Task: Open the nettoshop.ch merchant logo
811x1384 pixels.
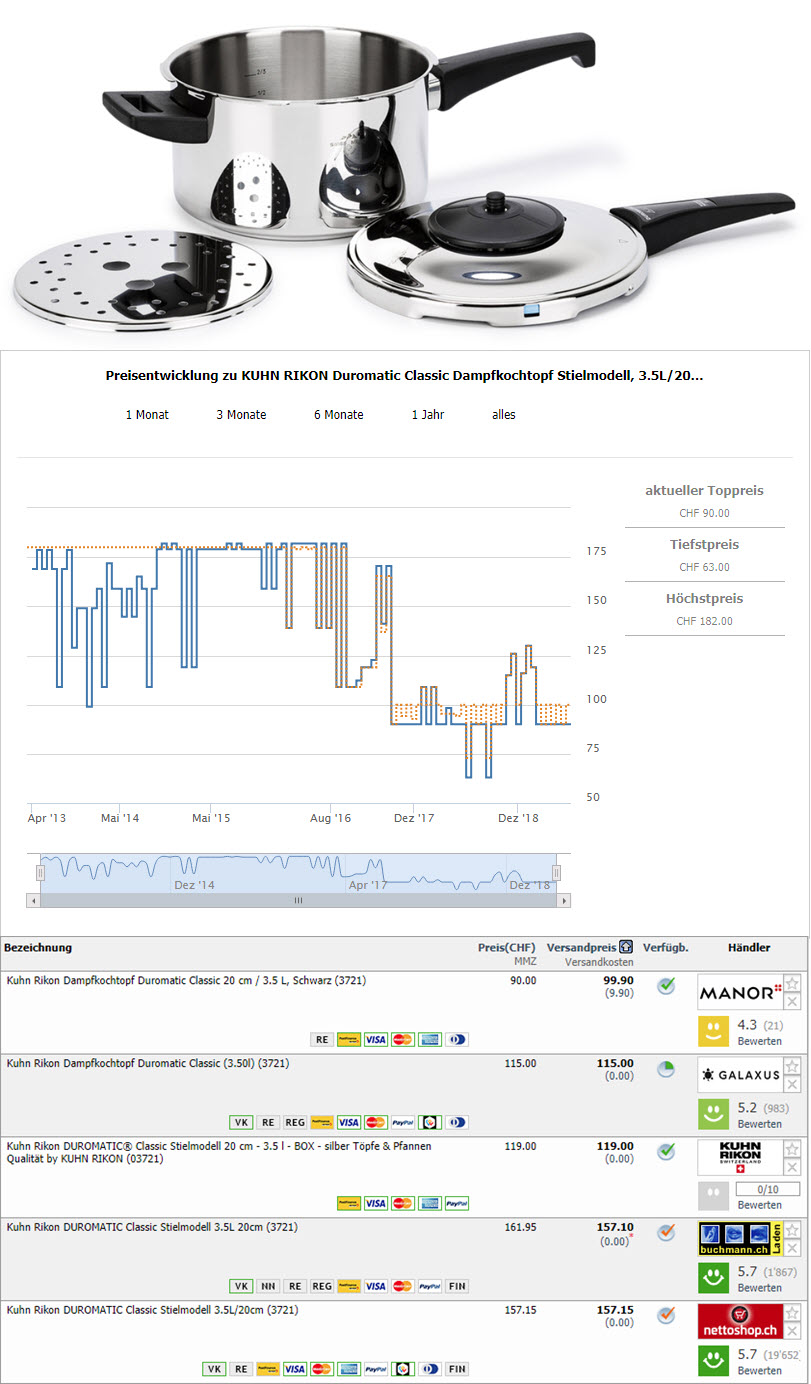Action: pyautogui.click(x=739, y=1322)
